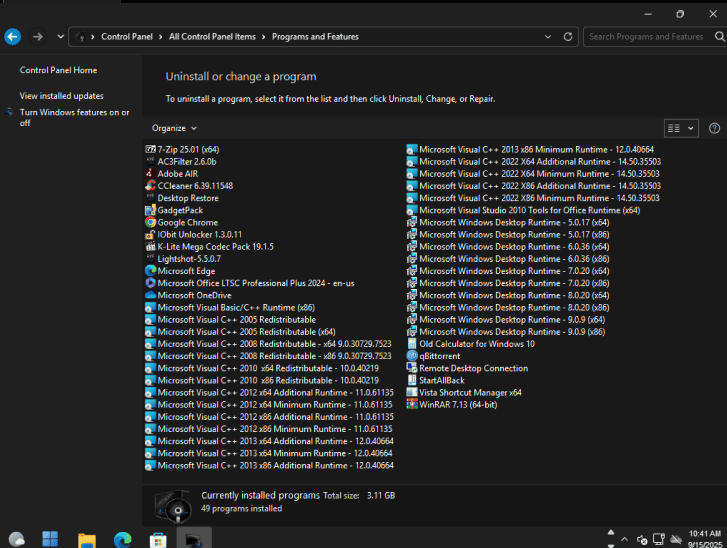Click the Microsoft Edge icon in program list
Image resolution: width=727 pixels, height=548 pixels.
click(150, 271)
